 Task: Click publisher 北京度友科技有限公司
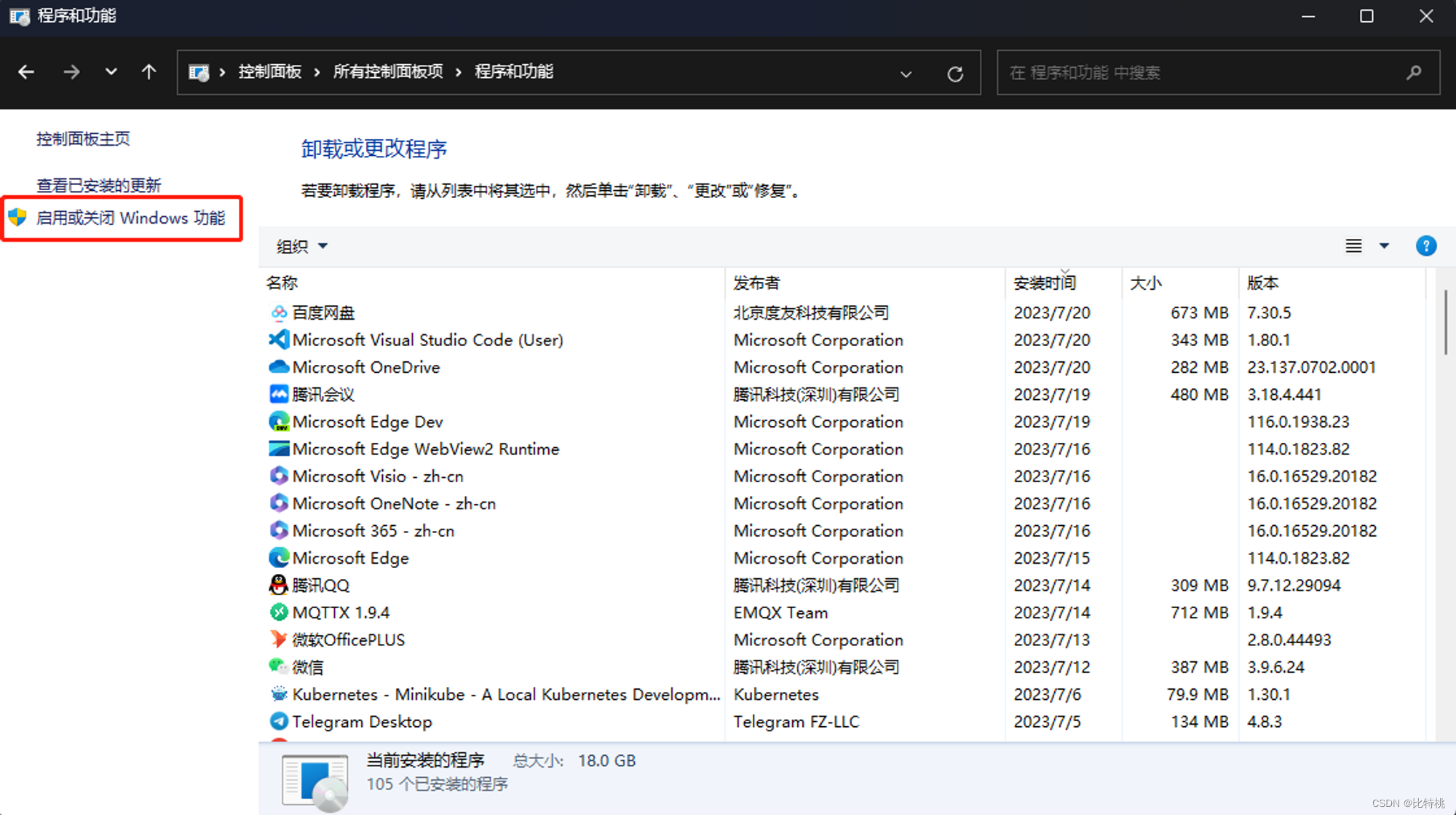(x=811, y=312)
